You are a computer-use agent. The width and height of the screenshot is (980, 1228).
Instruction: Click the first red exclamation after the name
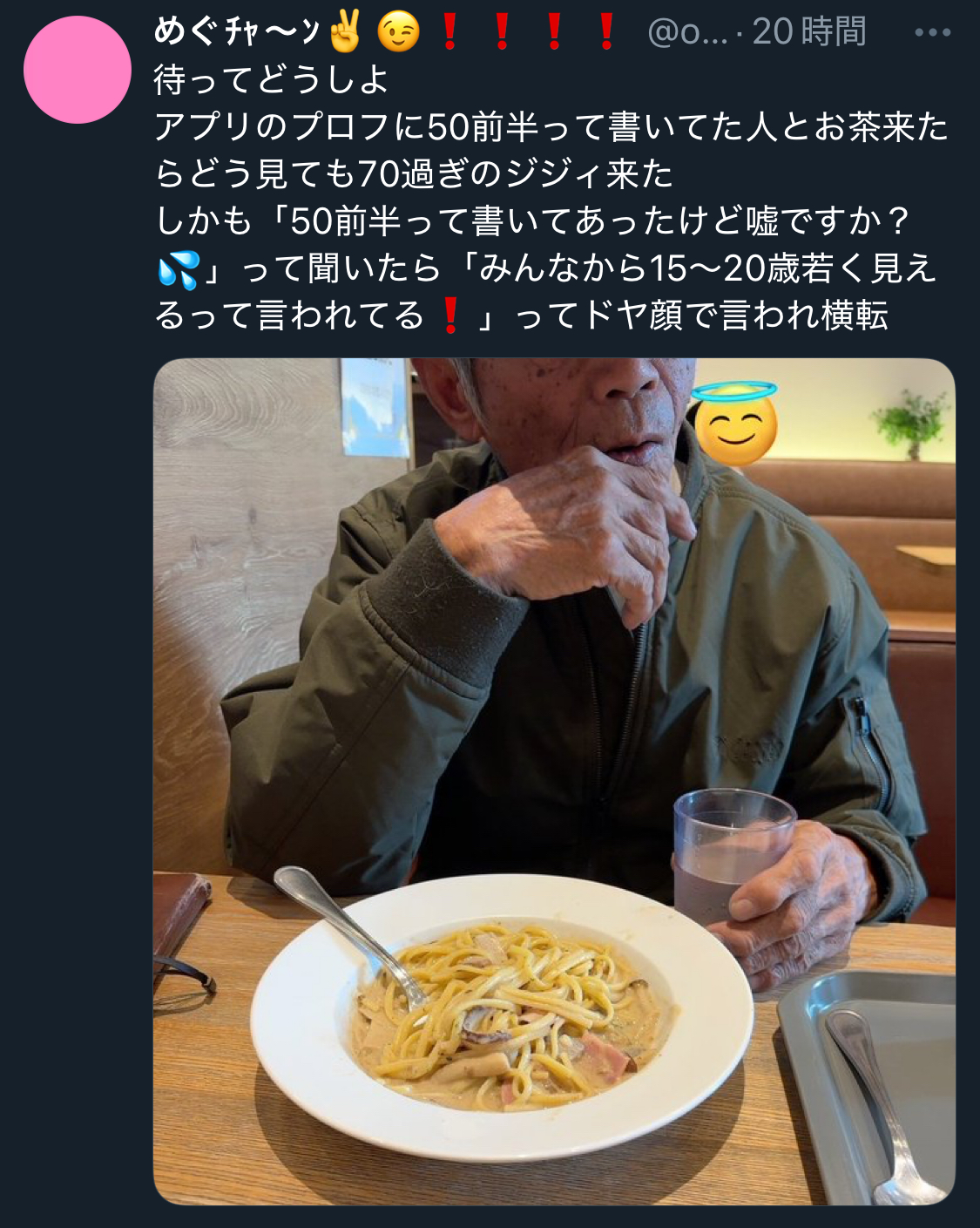click(x=450, y=32)
